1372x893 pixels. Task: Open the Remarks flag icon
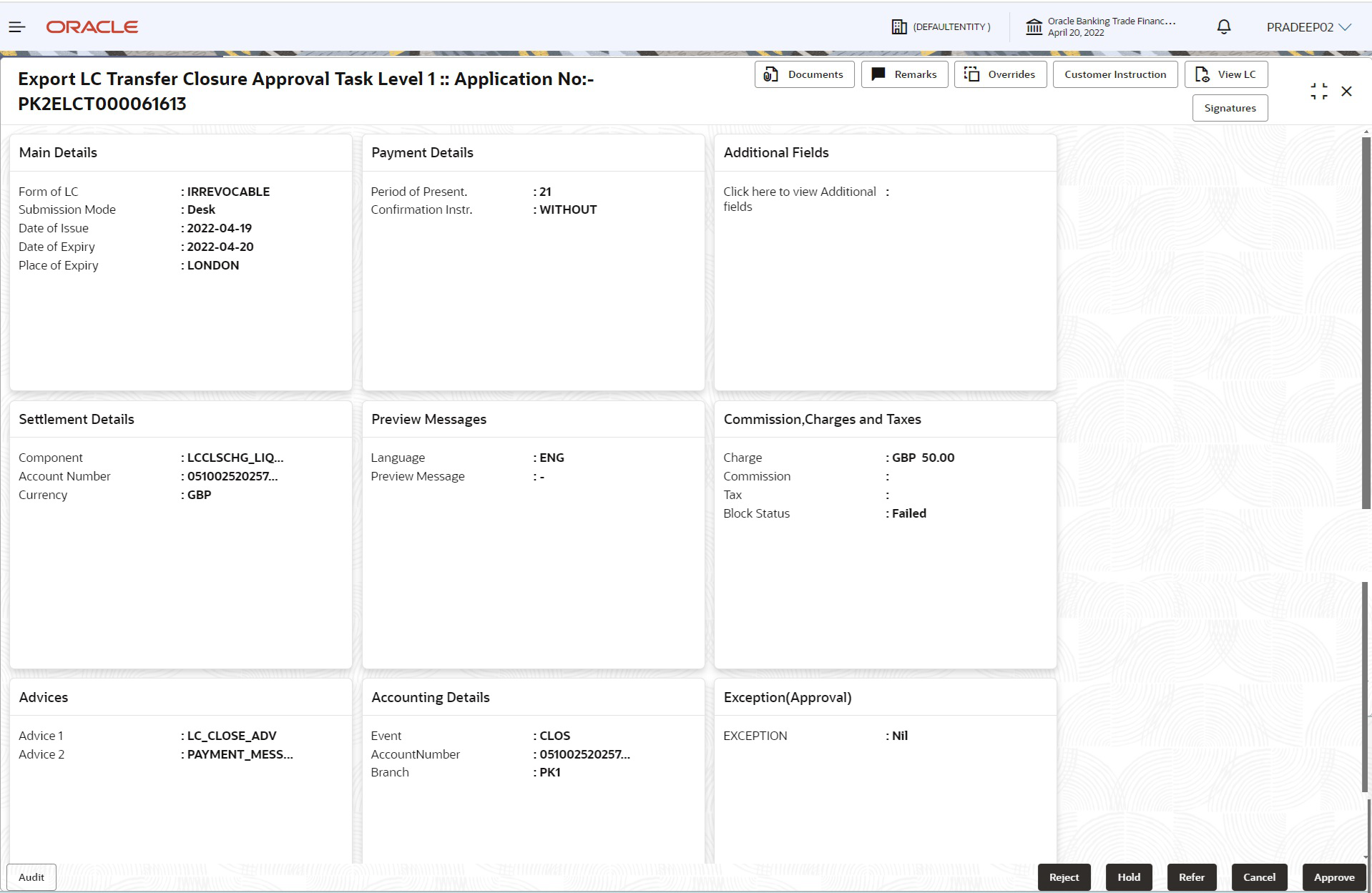(879, 74)
